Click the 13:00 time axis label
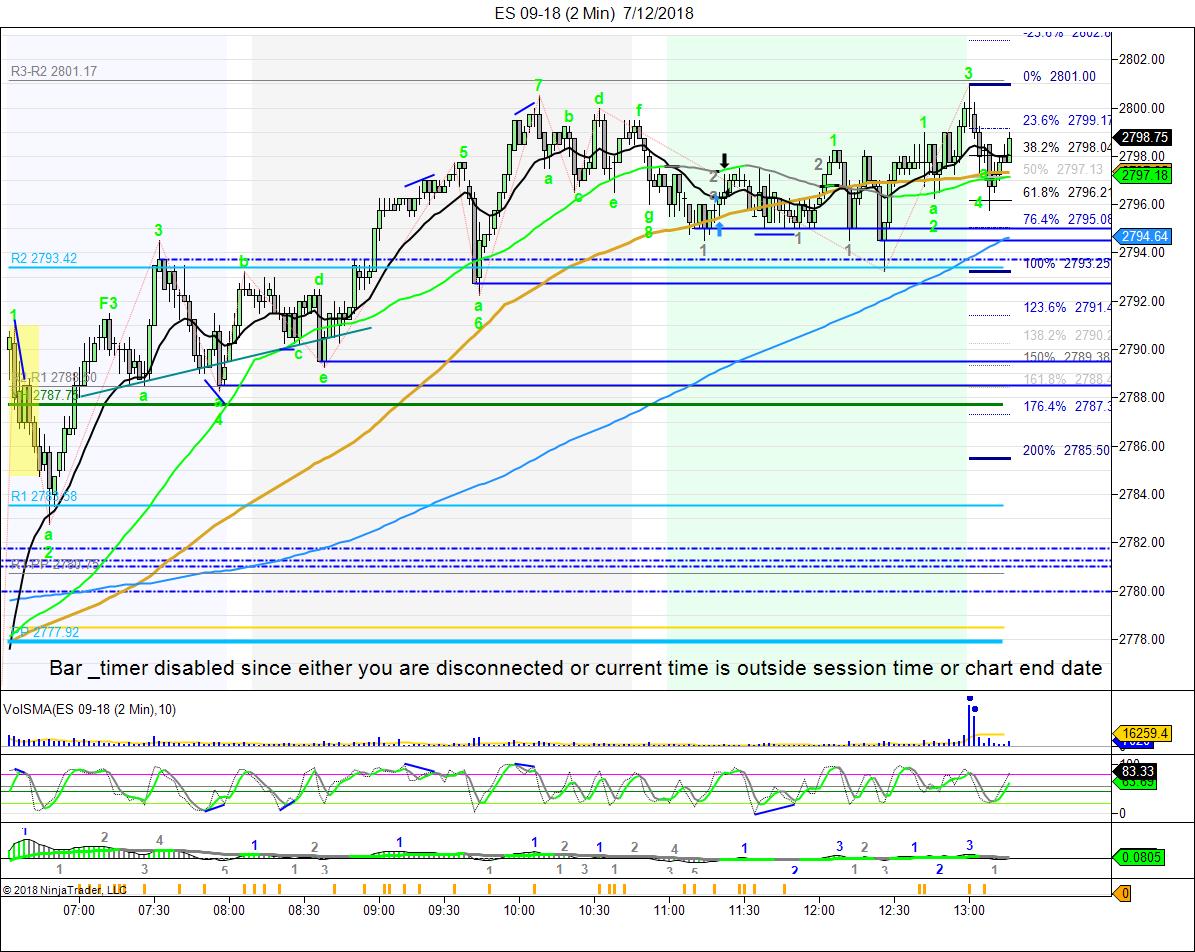The width and height of the screenshot is (1195, 952). coord(969,910)
